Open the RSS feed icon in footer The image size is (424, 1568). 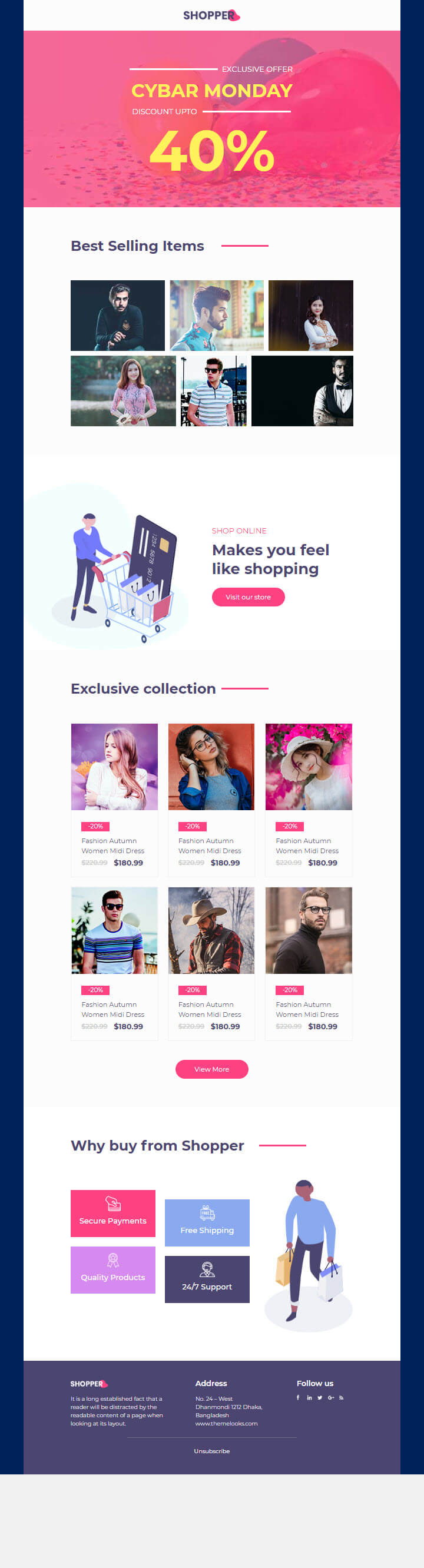(x=341, y=1398)
